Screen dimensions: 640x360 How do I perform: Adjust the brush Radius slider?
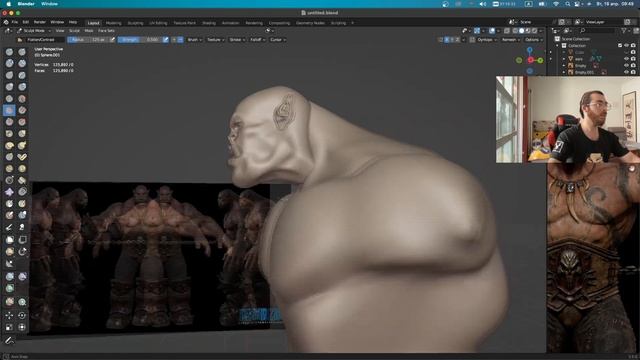[x=88, y=40]
